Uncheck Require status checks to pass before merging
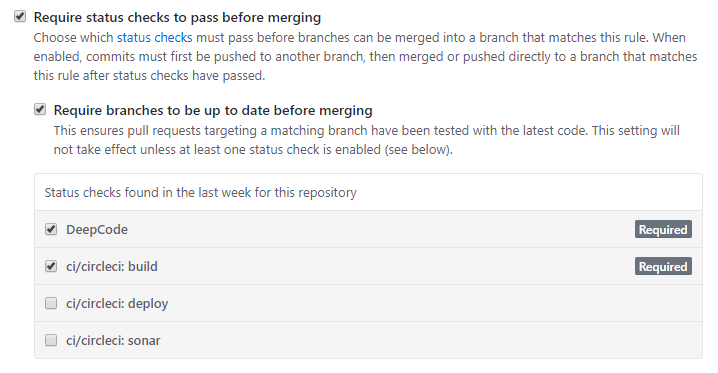The width and height of the screenshot is (718, 373). 20,17
